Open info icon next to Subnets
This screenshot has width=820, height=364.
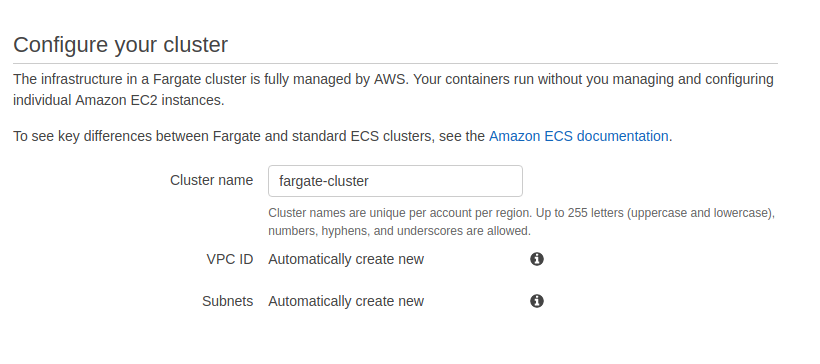[537, 301]
